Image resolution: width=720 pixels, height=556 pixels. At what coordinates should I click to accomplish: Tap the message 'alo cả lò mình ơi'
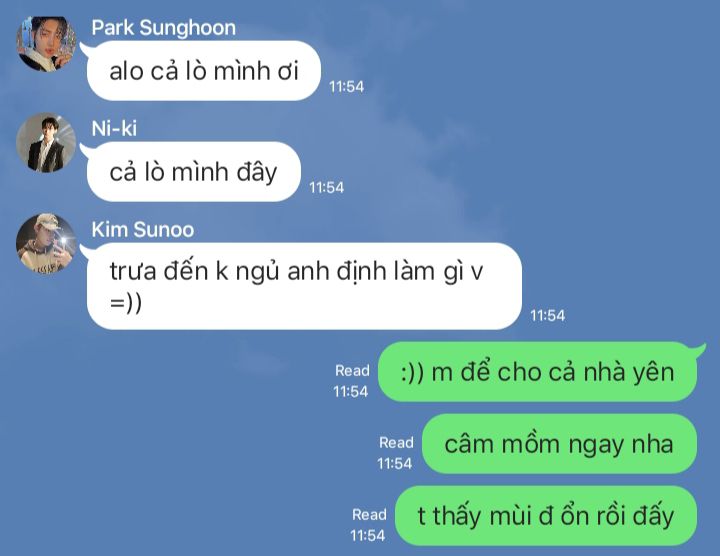tap(203, 71)
